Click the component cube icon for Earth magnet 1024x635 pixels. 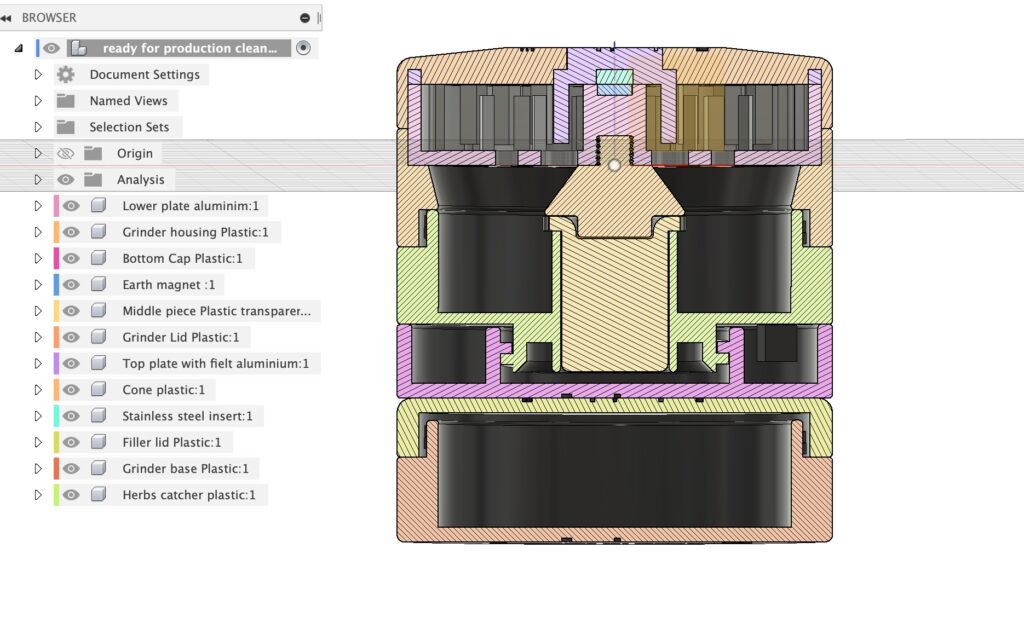[98, 285]
